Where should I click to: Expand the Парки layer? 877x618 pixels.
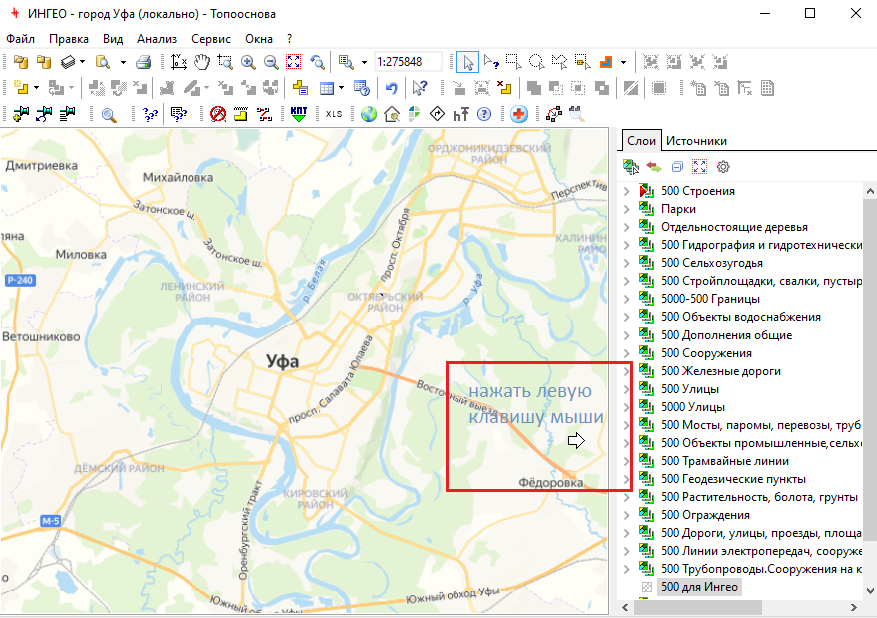(626, 209)
